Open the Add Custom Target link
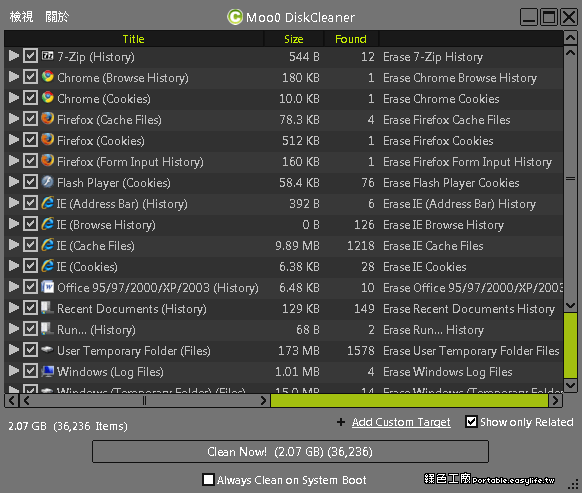582x493 pixels. tap(401, 422)
